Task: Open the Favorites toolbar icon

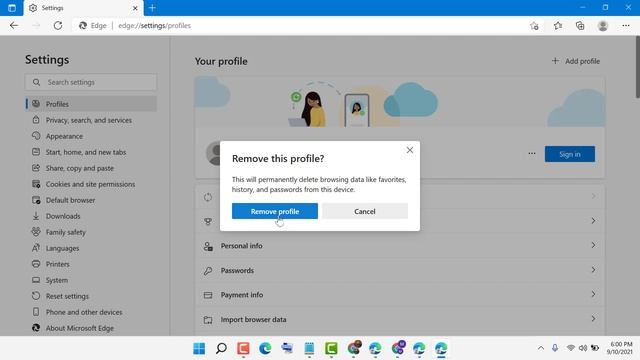Action: [558, 26]
